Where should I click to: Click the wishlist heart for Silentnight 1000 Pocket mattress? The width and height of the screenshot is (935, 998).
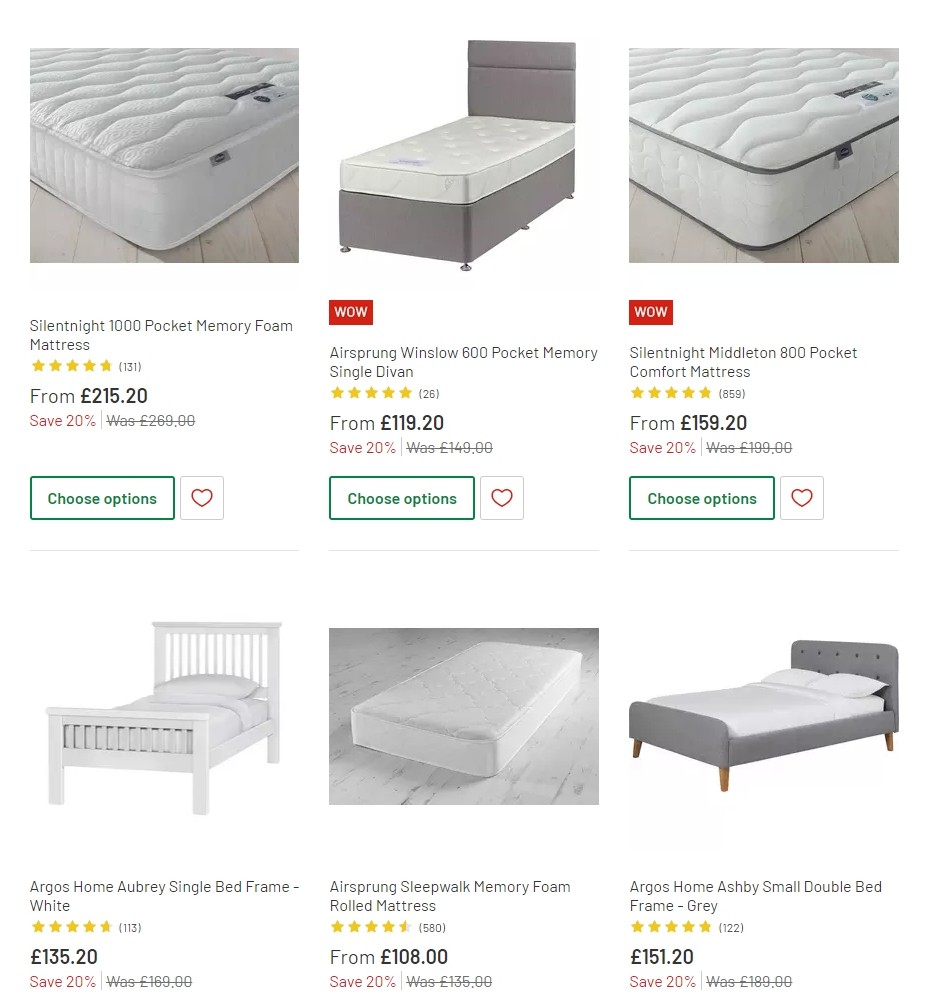[202, 497]
